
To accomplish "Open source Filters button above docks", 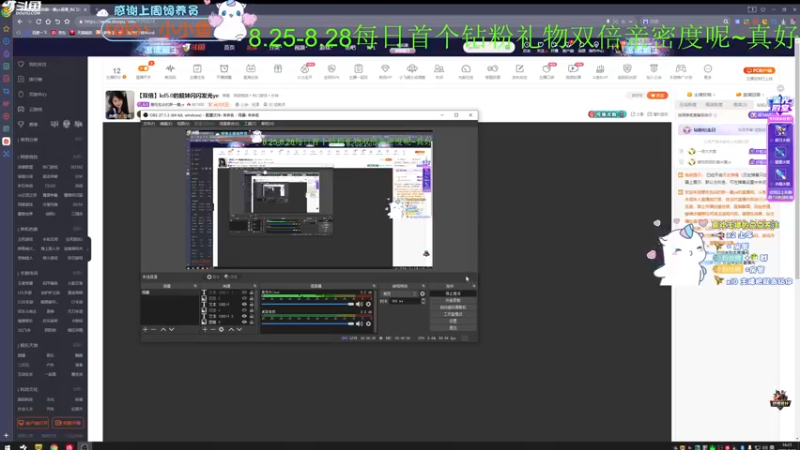I will click(231, 277).
